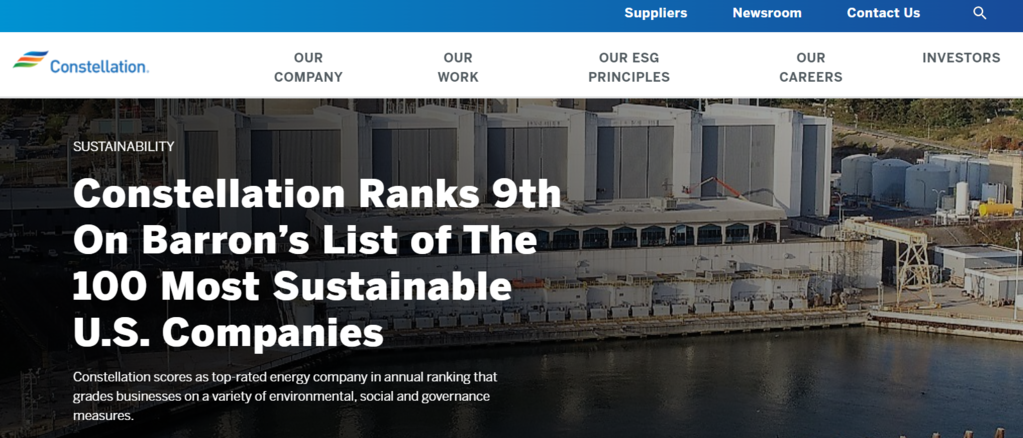Image resolution: width=1023 pixels, height=438 pixels.
Task: Open the Barron's ranking headline article
Action: point(317,263)
